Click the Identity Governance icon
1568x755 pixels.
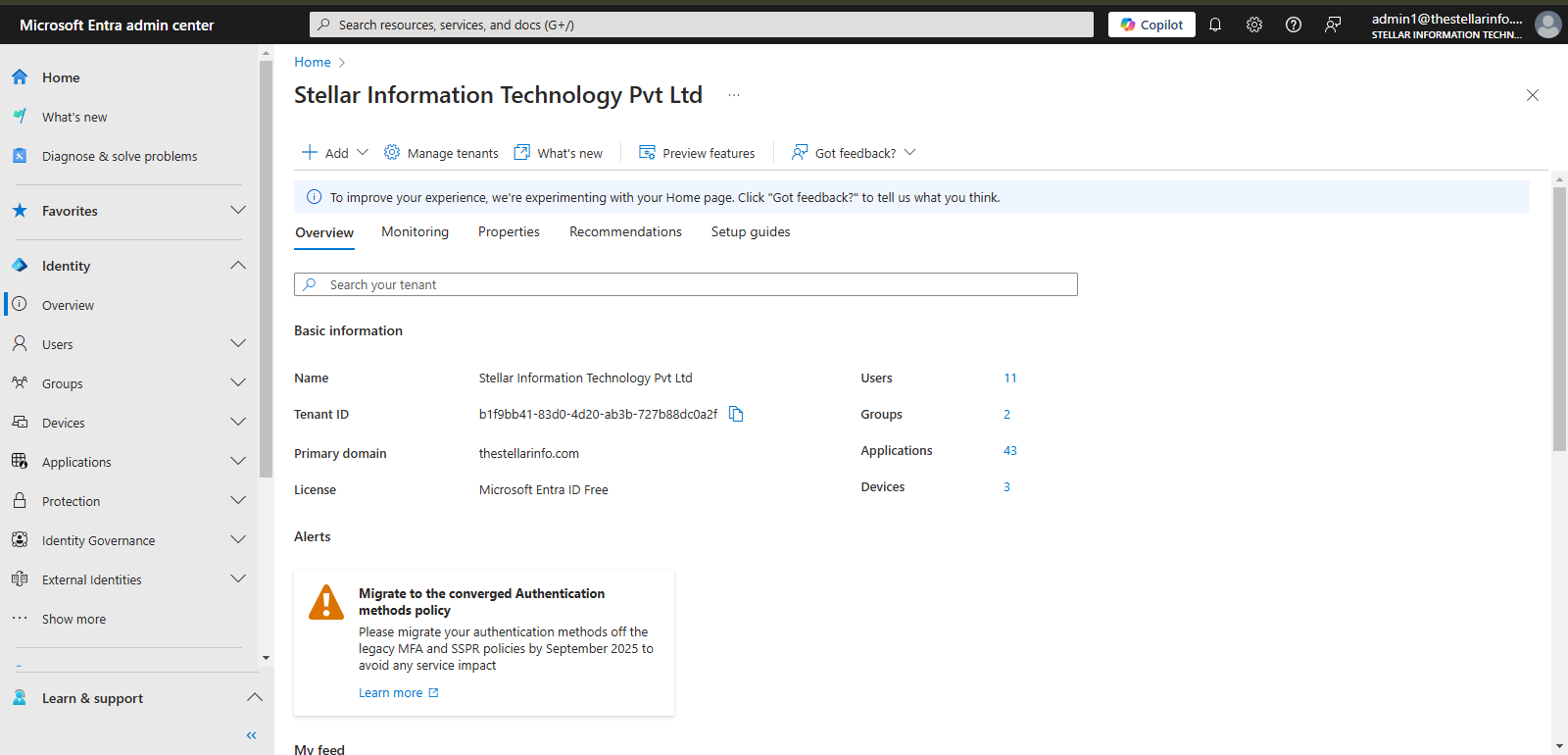(20, 539)
